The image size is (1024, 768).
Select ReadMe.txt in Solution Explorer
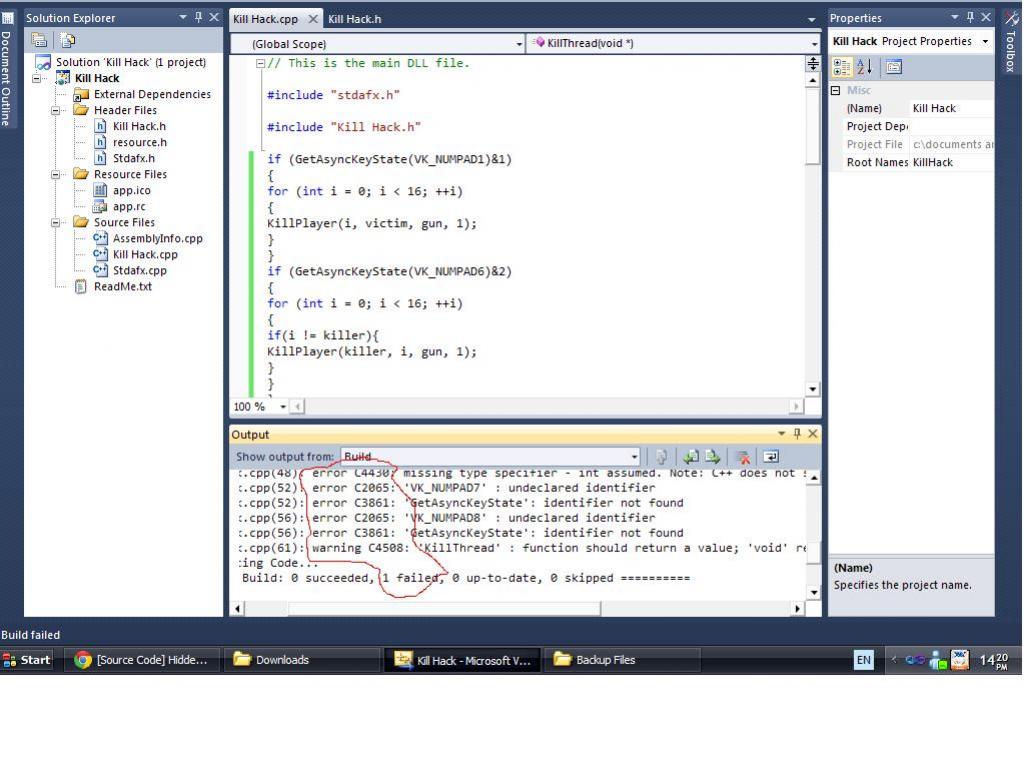click(x=123, y=287)
